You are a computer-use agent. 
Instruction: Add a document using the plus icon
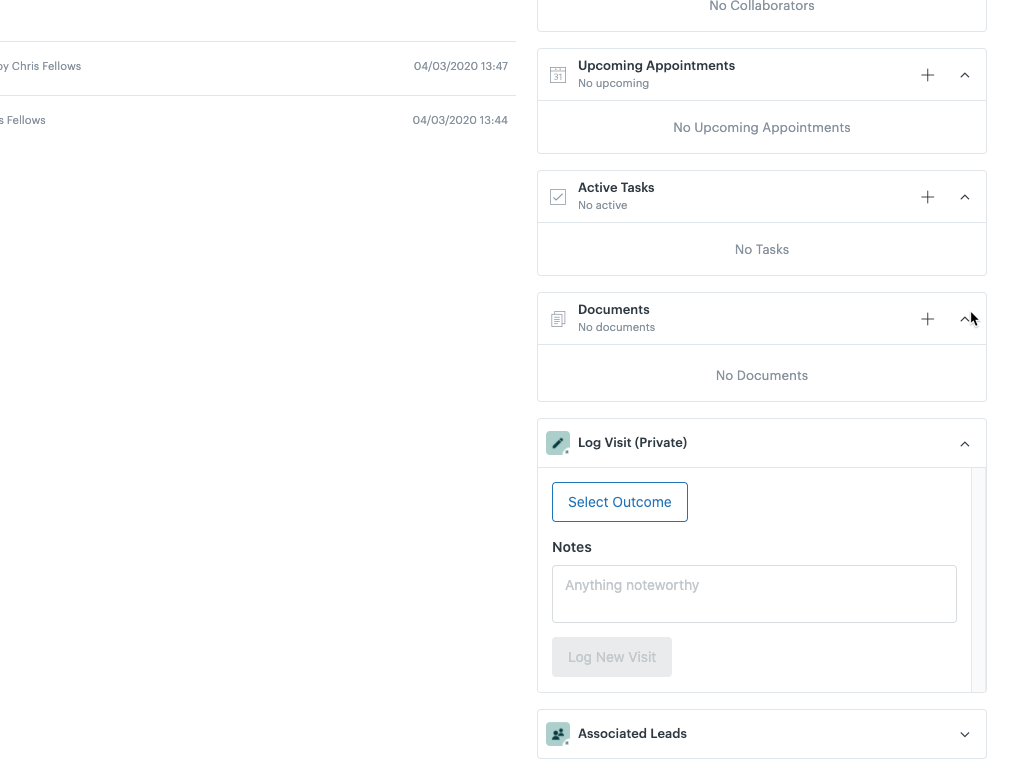click(927, 318)
